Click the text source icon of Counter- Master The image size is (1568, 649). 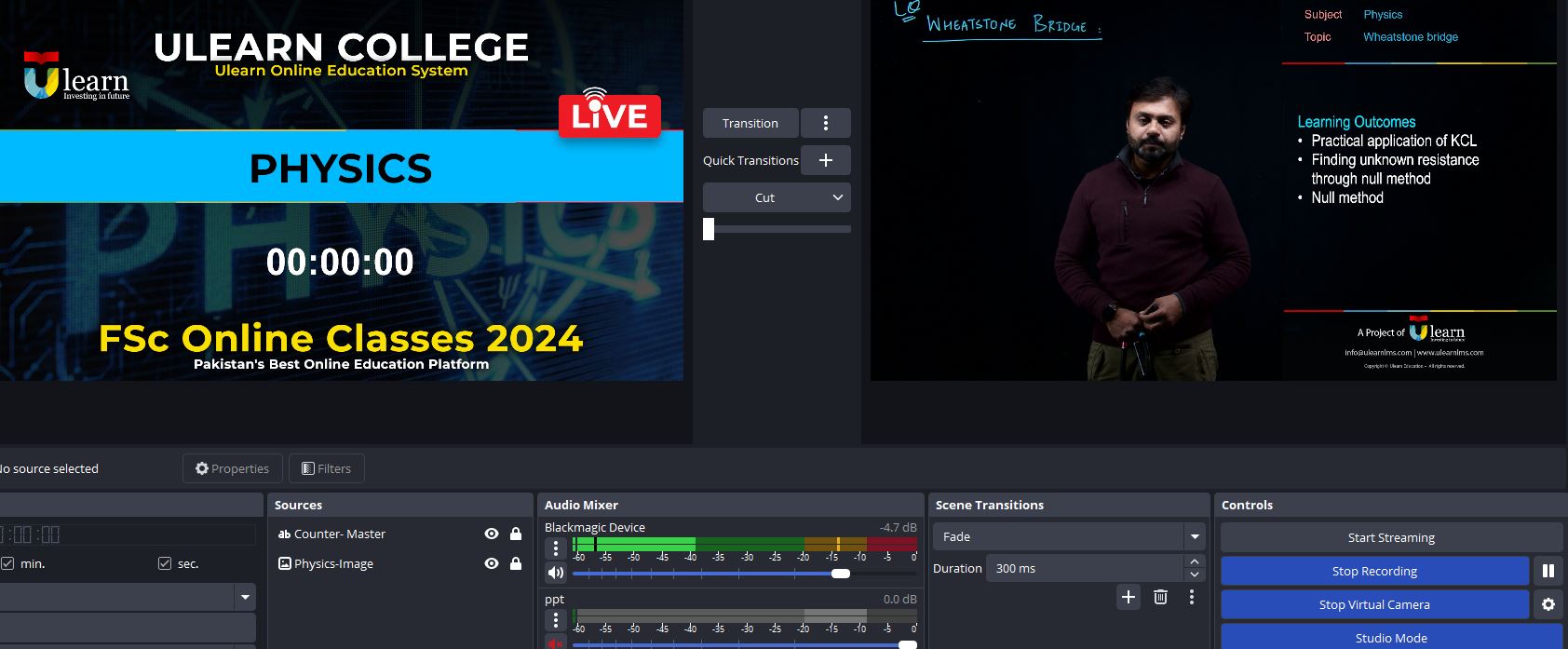(284, 534)
